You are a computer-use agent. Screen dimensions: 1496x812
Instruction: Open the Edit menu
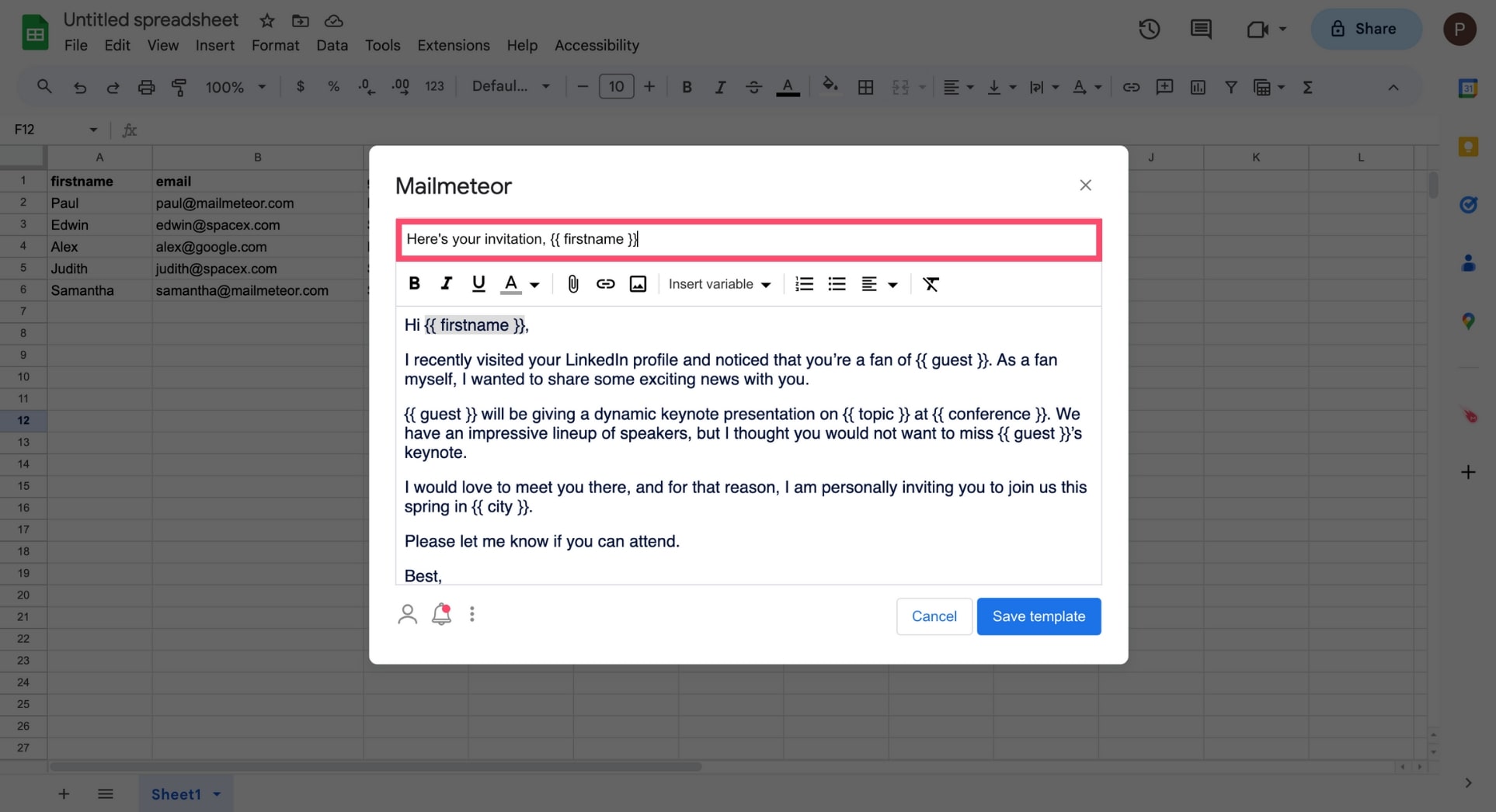coord(117,45)
